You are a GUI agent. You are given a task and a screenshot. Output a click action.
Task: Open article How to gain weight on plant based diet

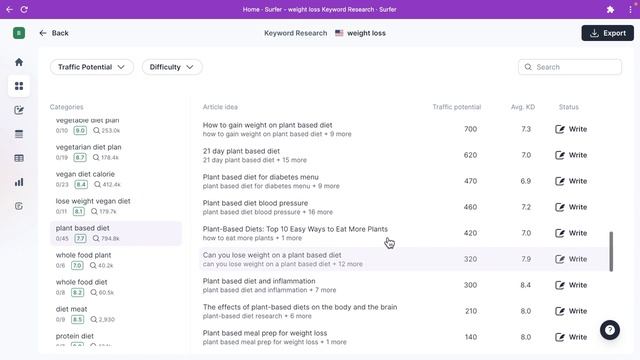(x=267, y=125)
